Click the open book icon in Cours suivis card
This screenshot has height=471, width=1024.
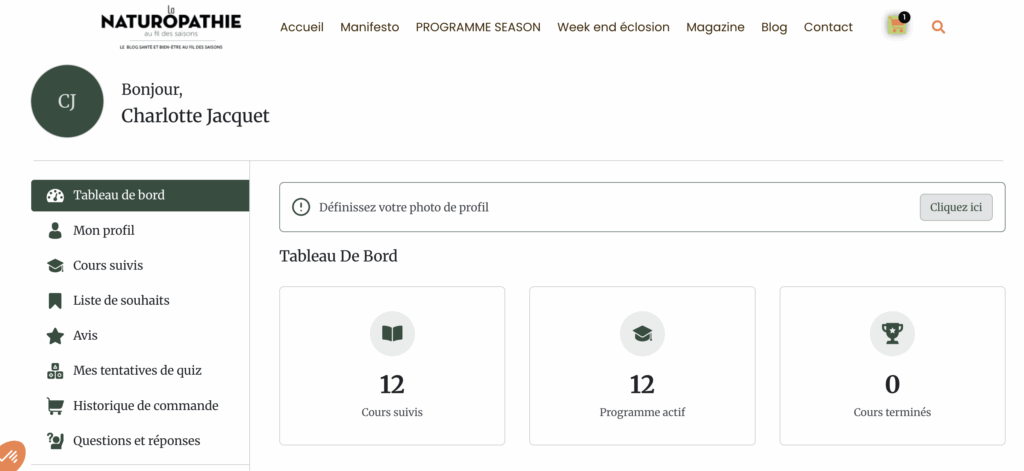[x=392, y=334]
